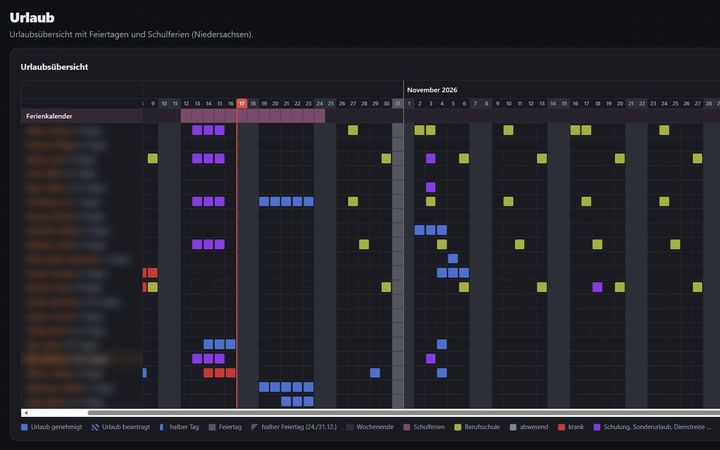Screen dimensions: 720x450
Task: Click the striped 'Urlaub beantragt' legend icon
Action: click(x=95, y=427)
